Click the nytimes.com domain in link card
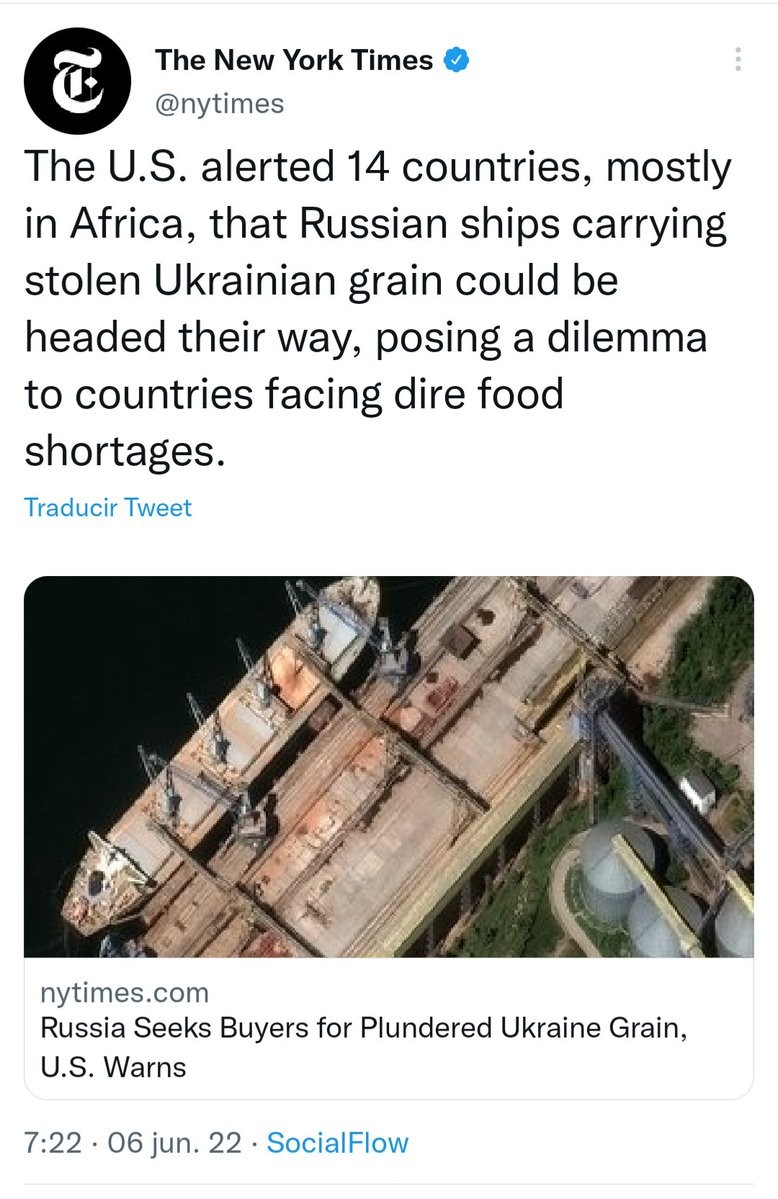The image size is (778, 1199). point(125,993)
